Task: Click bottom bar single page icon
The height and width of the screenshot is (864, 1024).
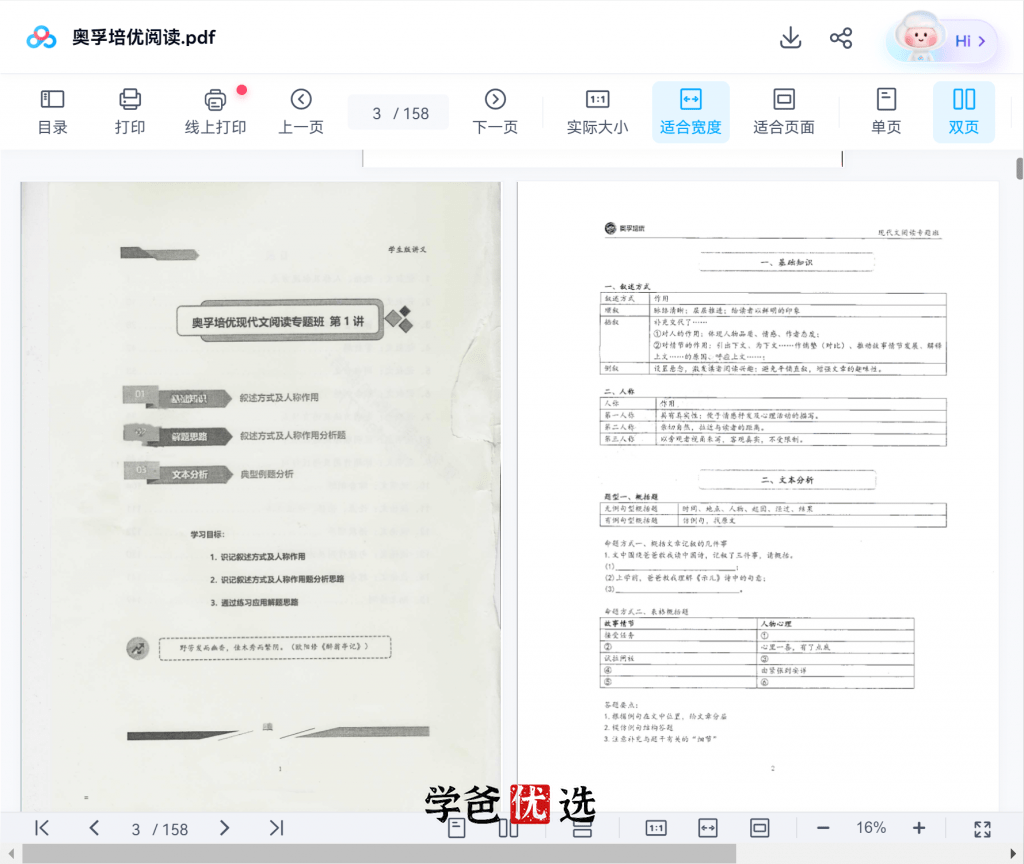Action: click(456, 828)
